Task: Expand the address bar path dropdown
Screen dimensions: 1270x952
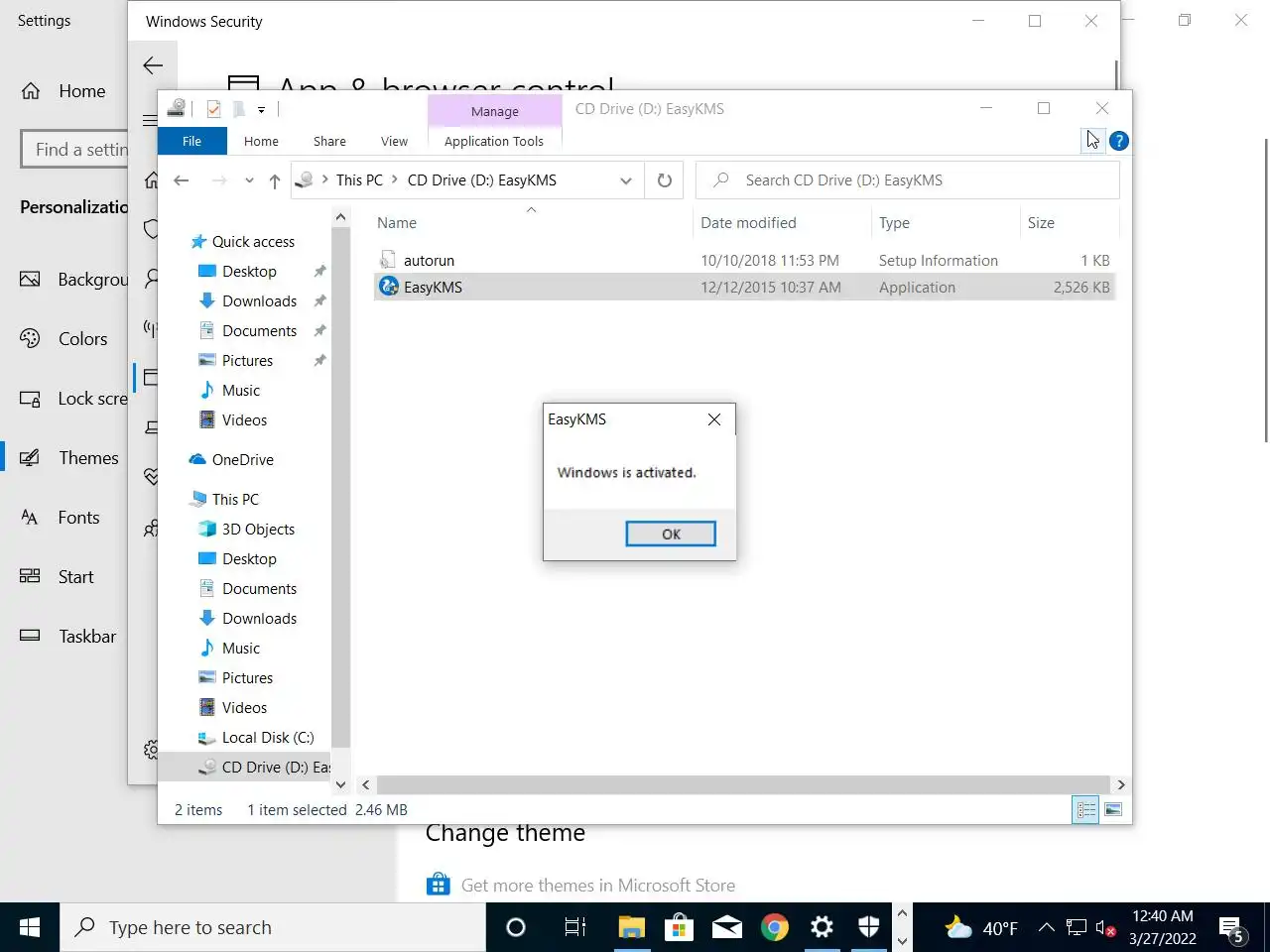Action: point(626,180)
